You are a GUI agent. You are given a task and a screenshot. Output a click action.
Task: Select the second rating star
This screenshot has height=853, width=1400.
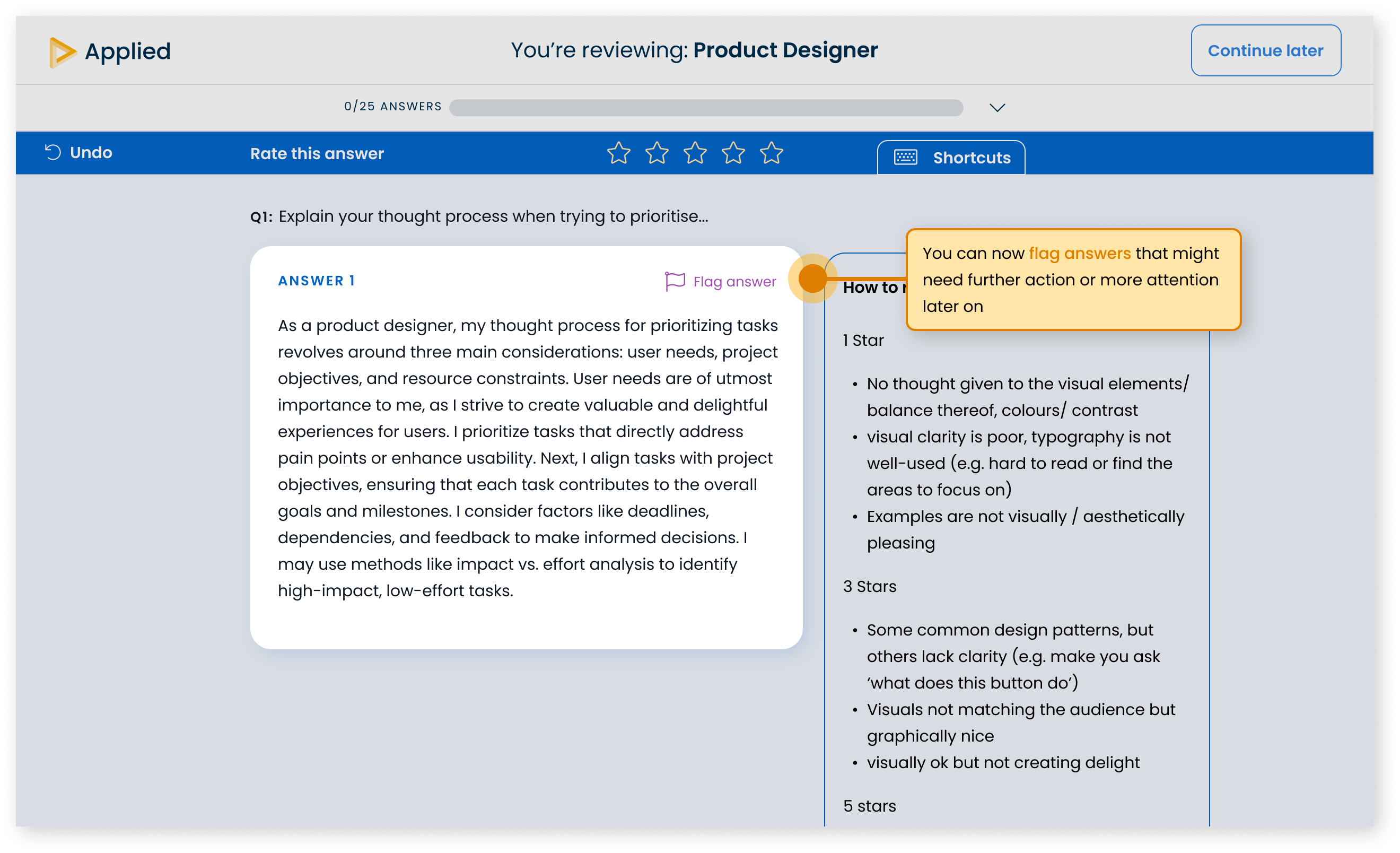657,153
